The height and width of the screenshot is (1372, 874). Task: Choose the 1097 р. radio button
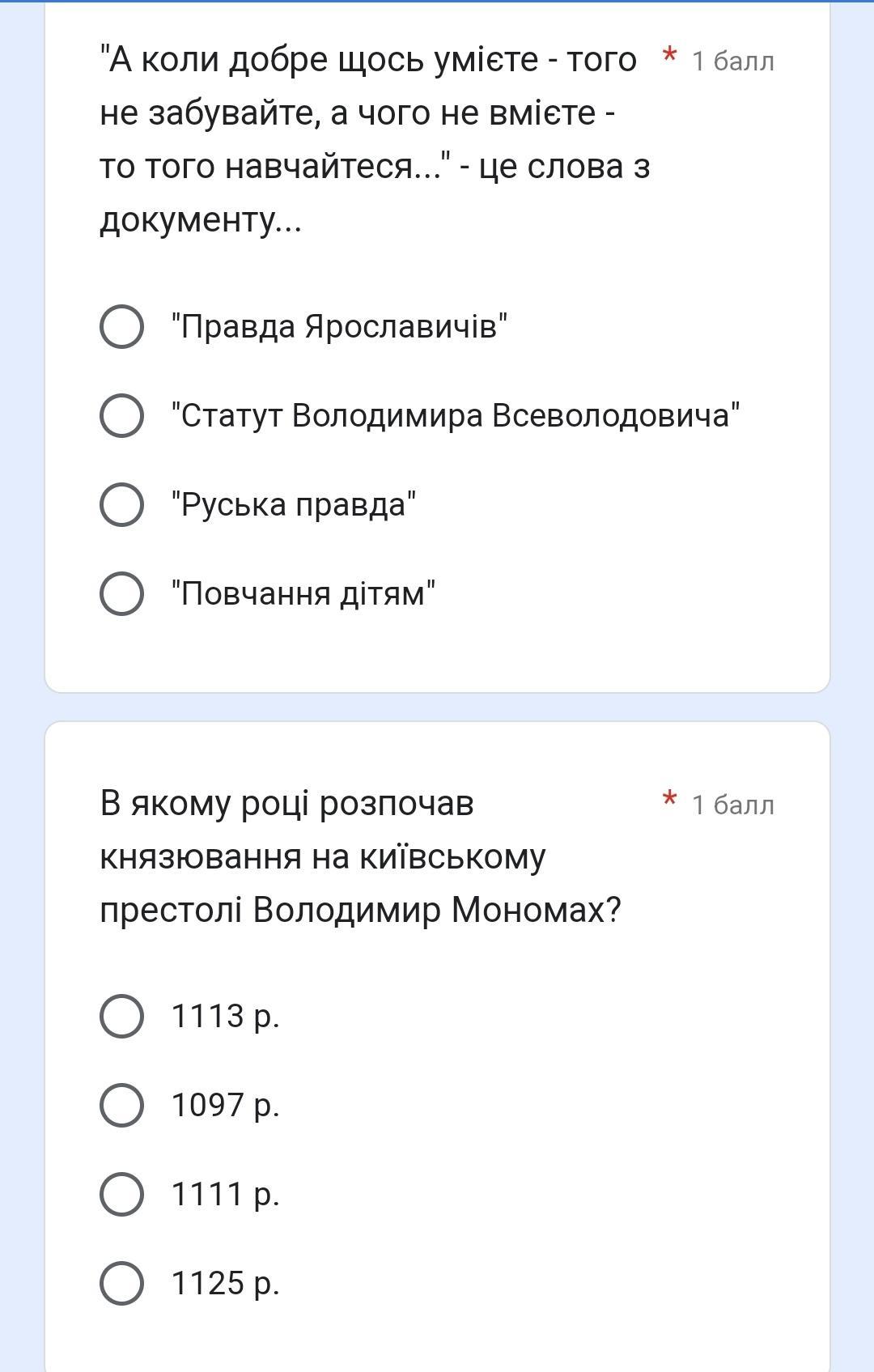pyautogui.click(x=122, y=1105)
